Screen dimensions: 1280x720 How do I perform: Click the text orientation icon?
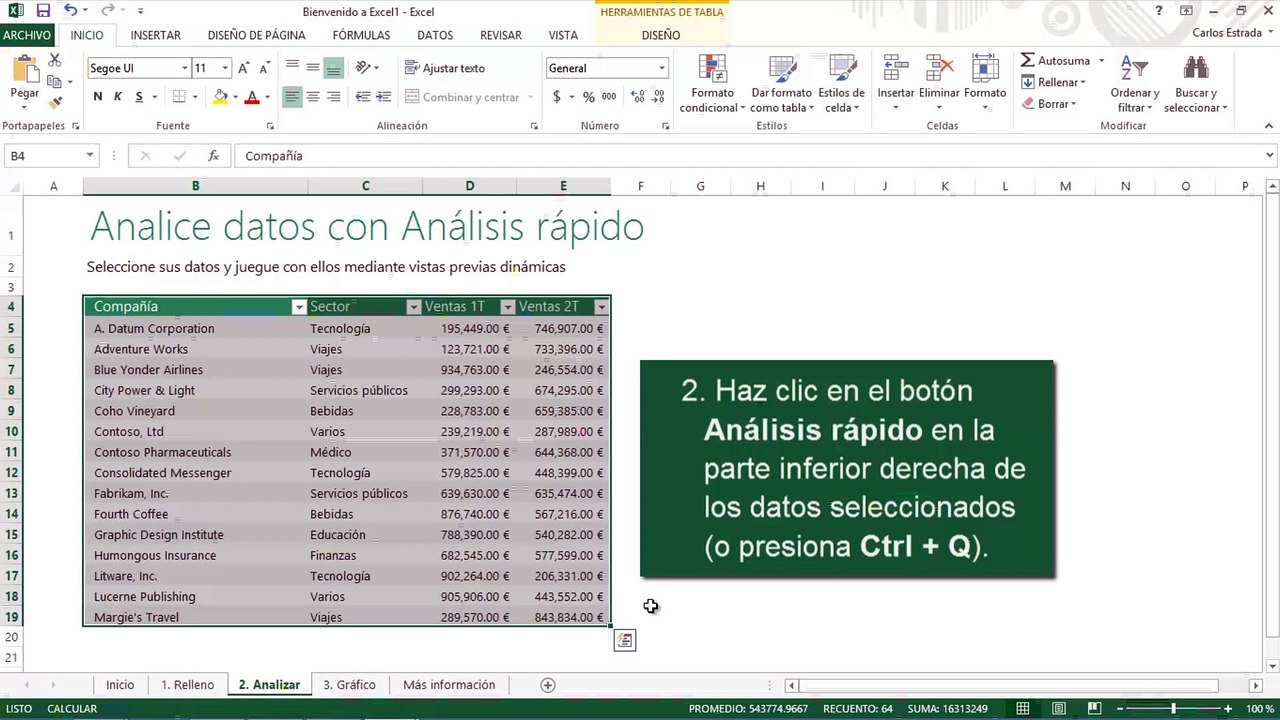coord(363,68)
